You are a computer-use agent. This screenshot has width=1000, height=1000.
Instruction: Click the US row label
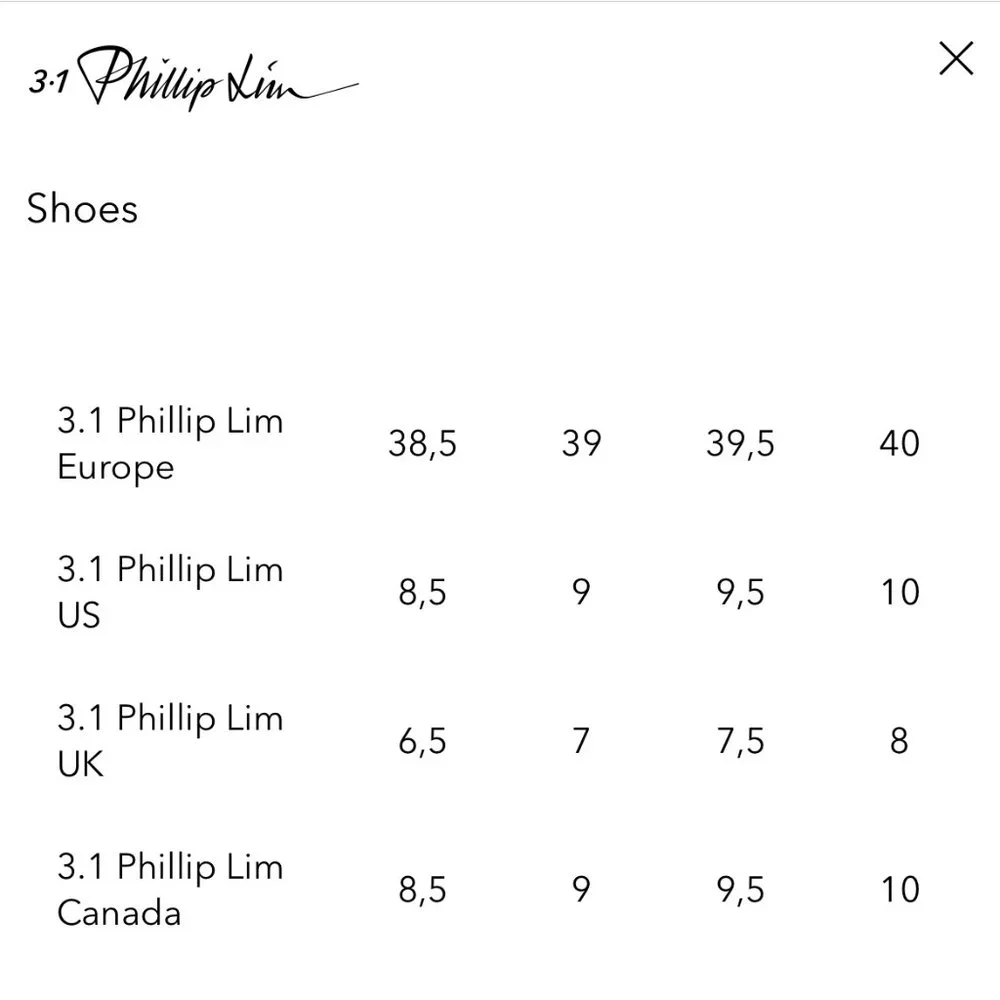pyautogui.click(x=170, y=592)
